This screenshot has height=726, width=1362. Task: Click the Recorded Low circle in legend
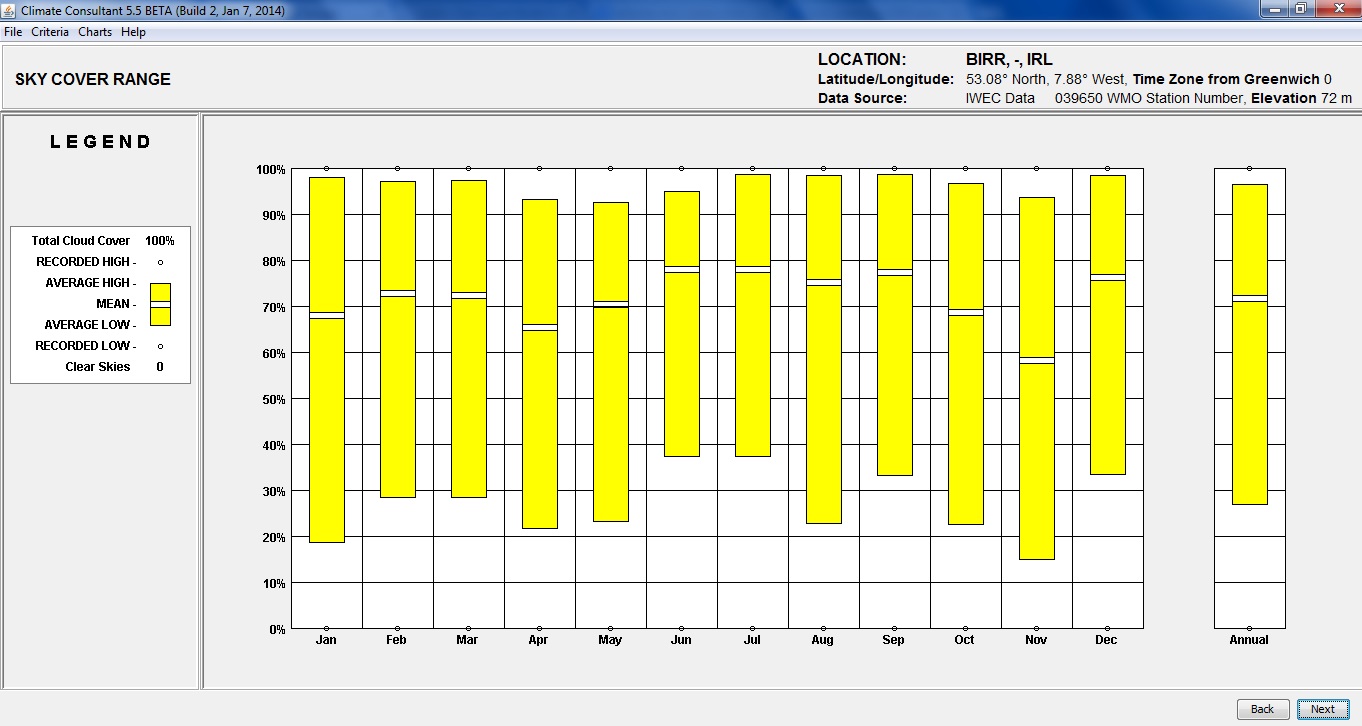(160, 346)
